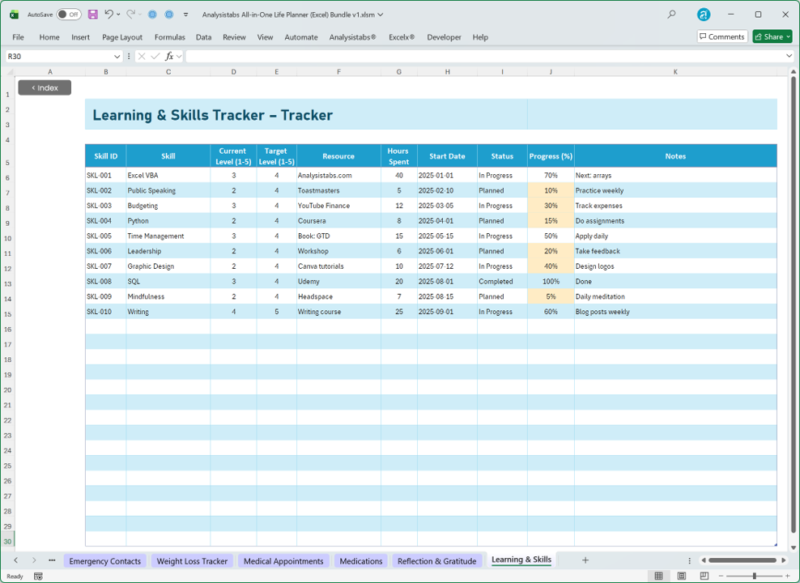Image resolution: width=800 pixels, height=583 pixels.
Task: Open the search magnifier in title bar
Action: (x=671, y=15)
